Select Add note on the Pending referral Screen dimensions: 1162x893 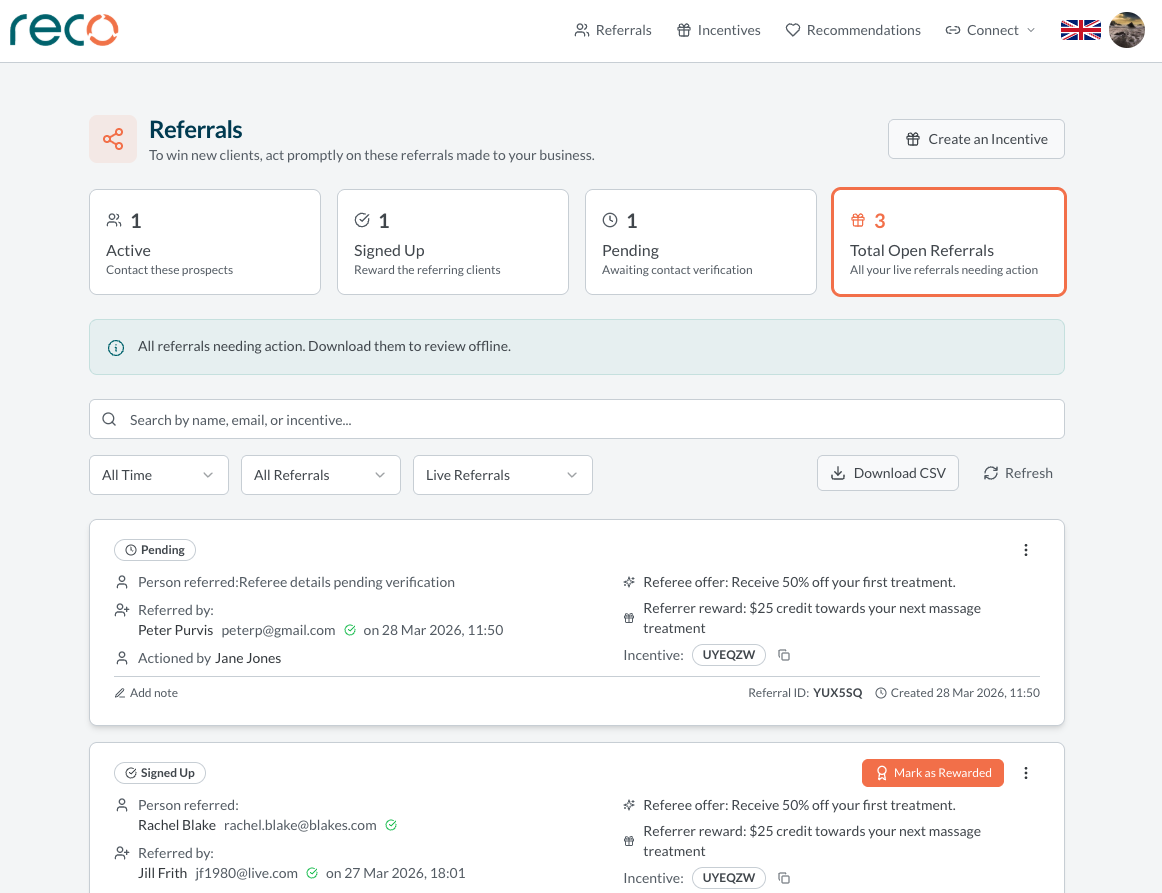pos(146,692)
